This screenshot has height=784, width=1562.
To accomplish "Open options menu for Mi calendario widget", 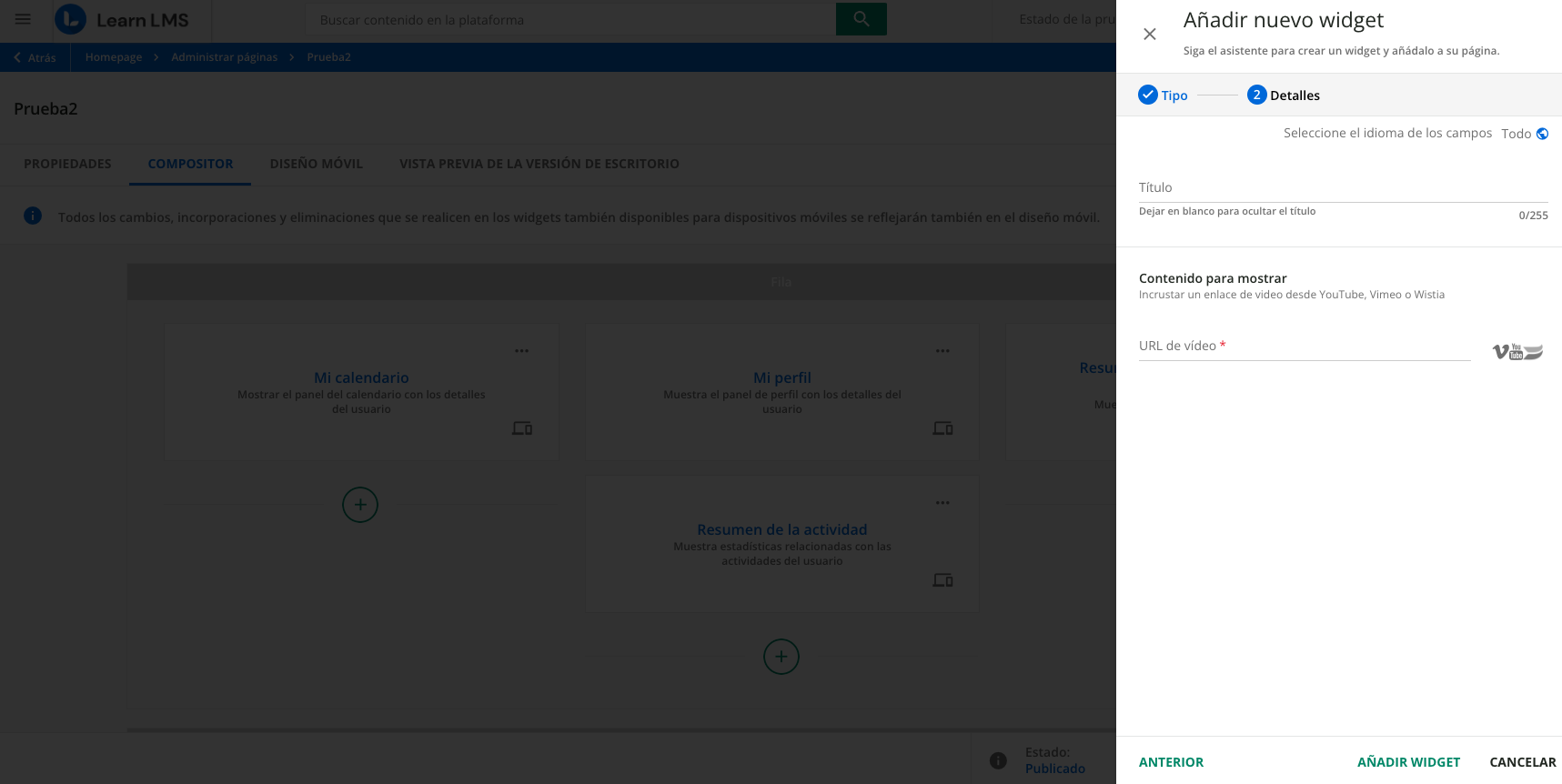I will click(x=521, y=351).
